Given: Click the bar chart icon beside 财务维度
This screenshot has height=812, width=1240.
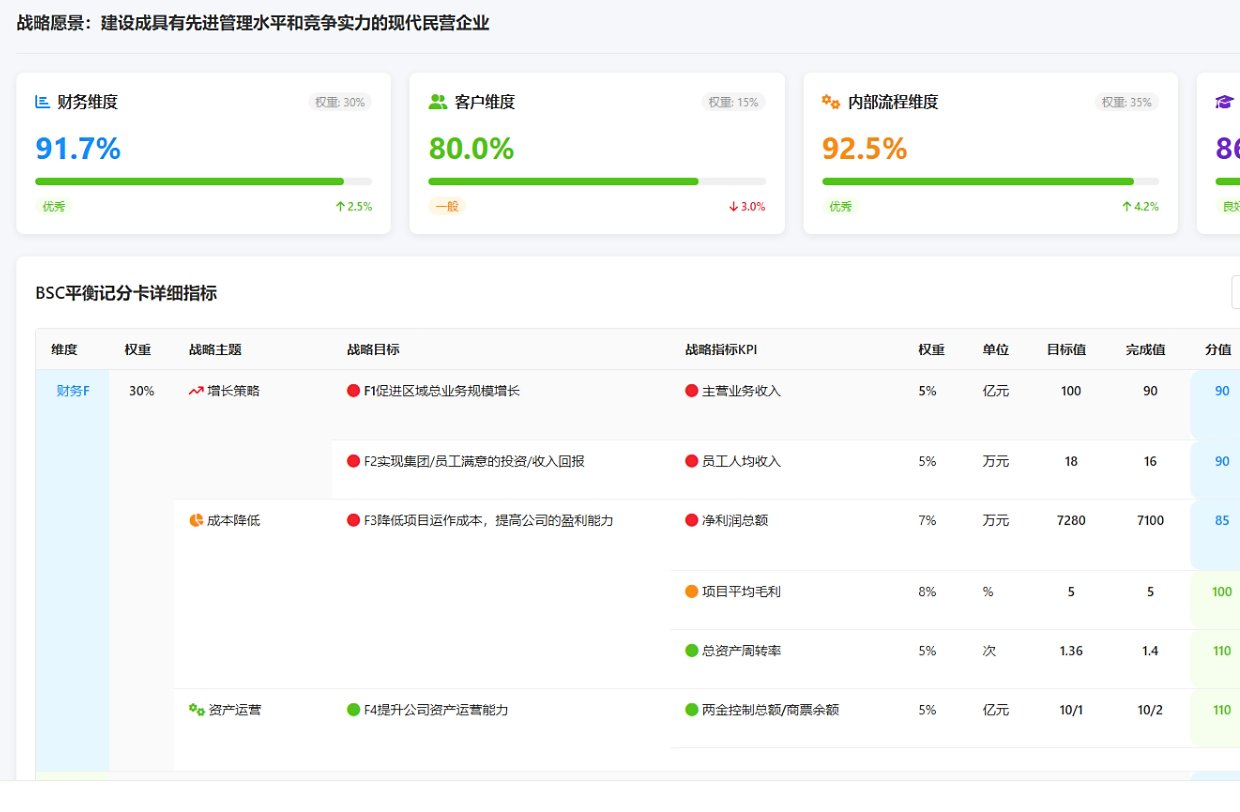Looking at the screenshot, I should (43, 102).
